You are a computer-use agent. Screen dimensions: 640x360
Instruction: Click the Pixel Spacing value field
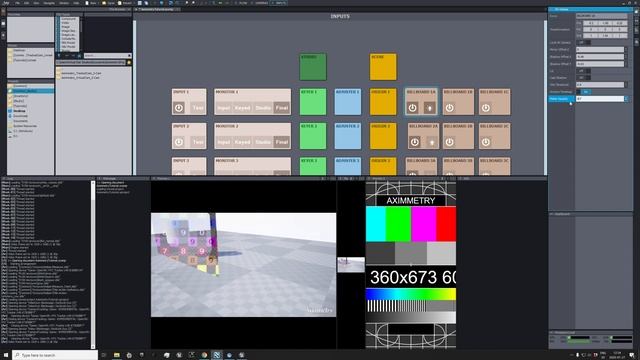600,99
